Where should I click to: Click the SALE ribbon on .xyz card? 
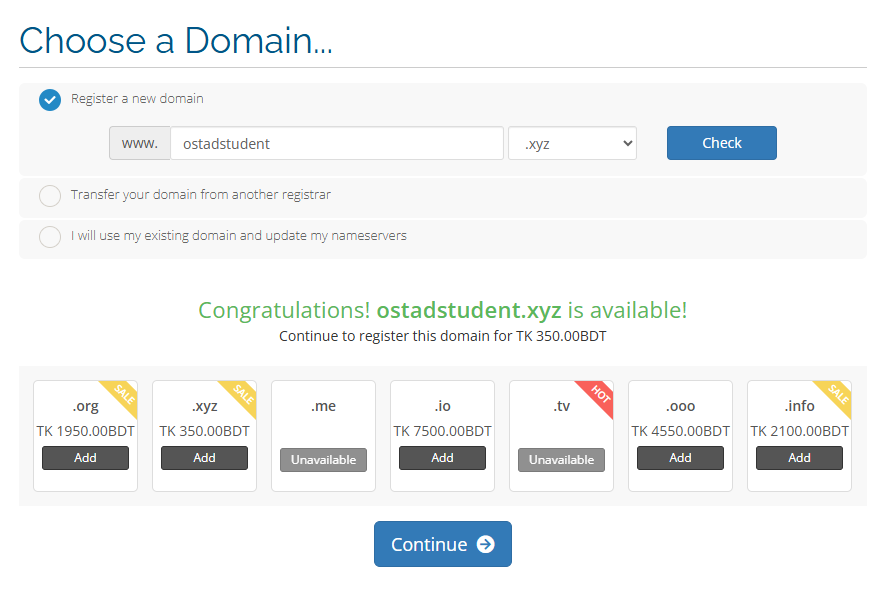243,394
